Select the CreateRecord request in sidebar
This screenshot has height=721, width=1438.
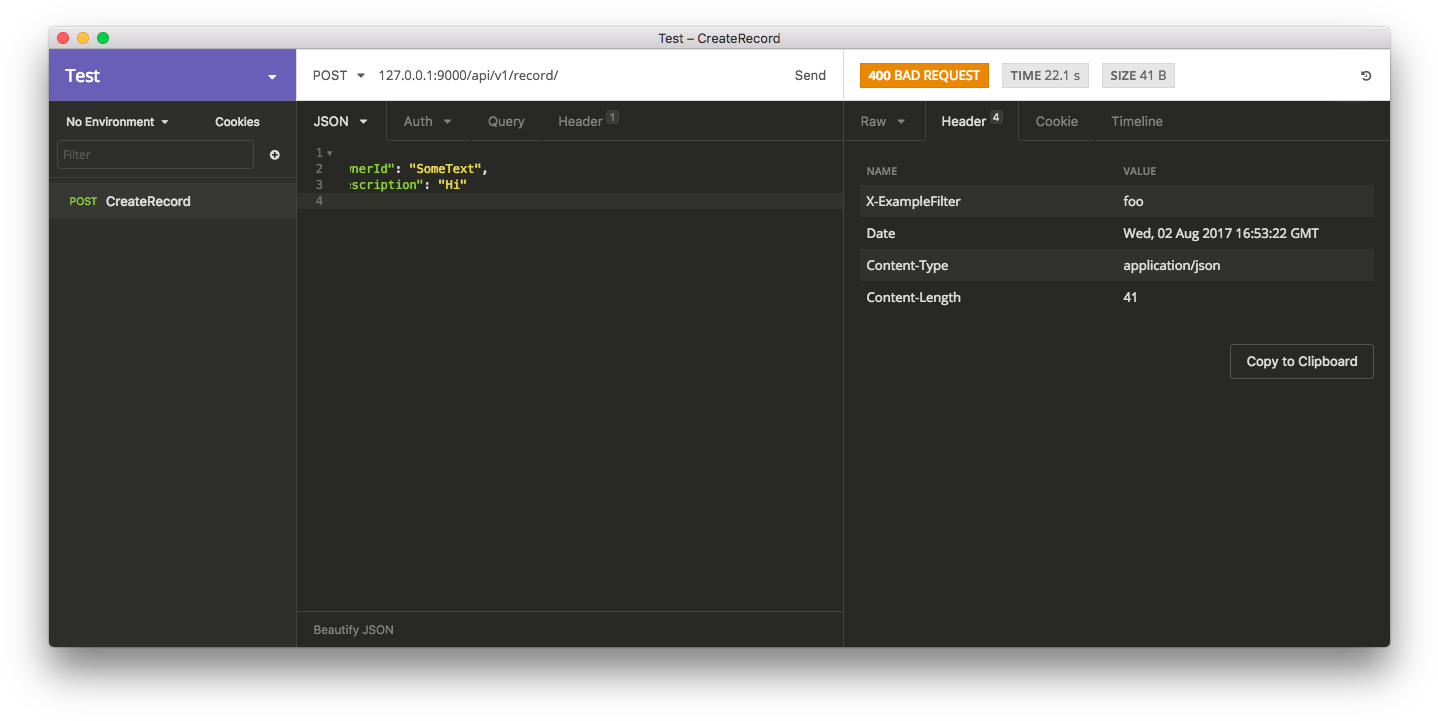point(148,201)
